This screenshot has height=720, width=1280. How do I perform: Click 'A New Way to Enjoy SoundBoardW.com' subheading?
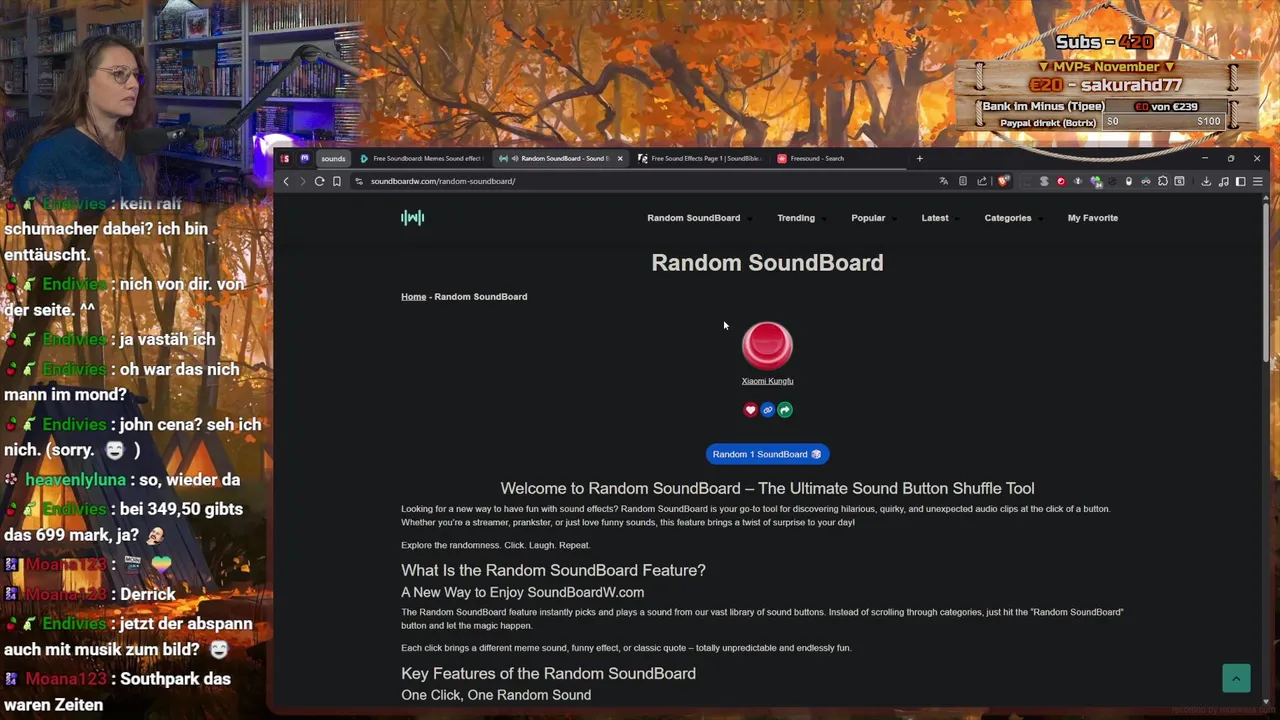click(x=522, y=592)
